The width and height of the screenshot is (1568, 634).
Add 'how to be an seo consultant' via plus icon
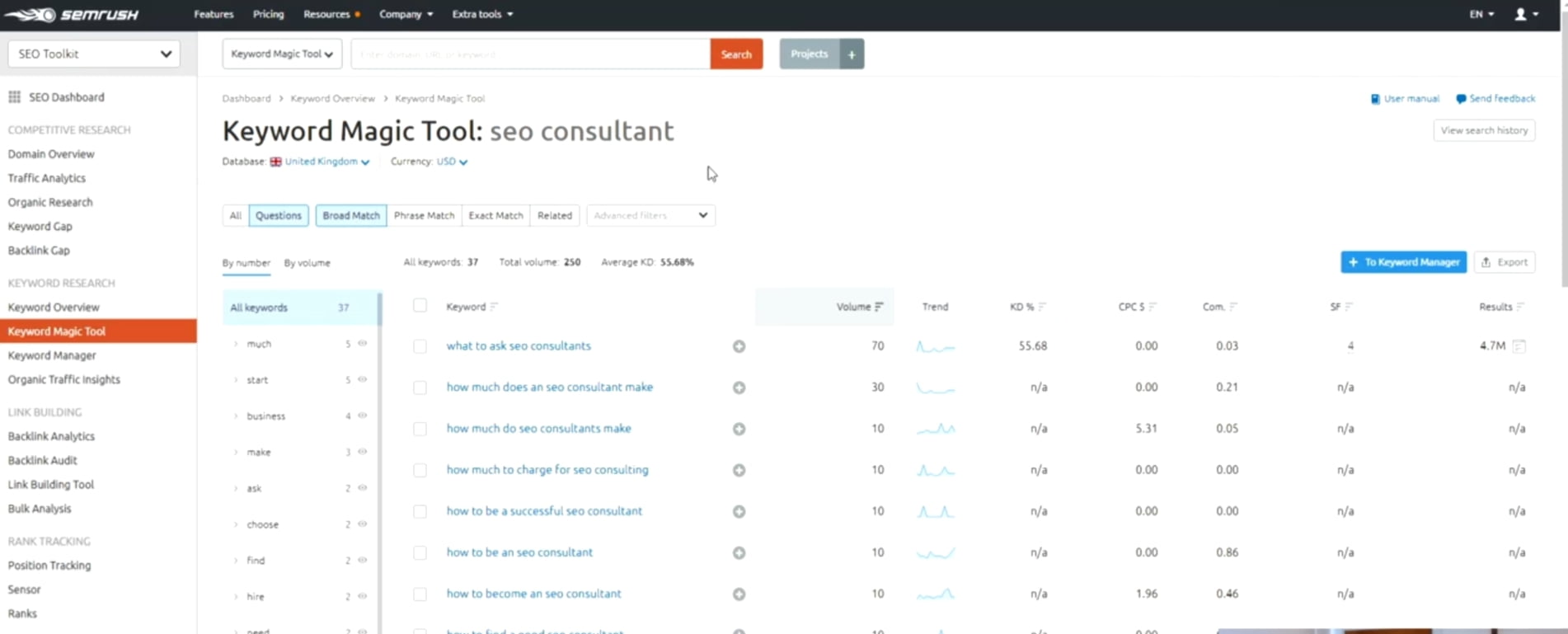click(739, 552)
